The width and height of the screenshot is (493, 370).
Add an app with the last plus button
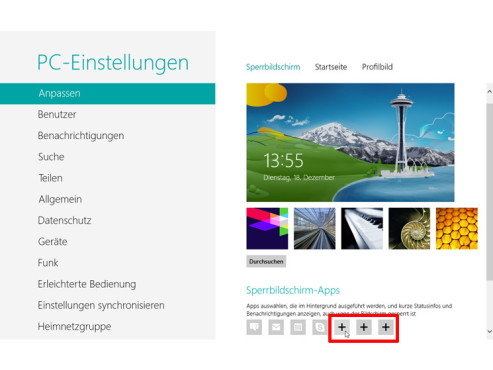pyautogui.click(x=386, y=327)
